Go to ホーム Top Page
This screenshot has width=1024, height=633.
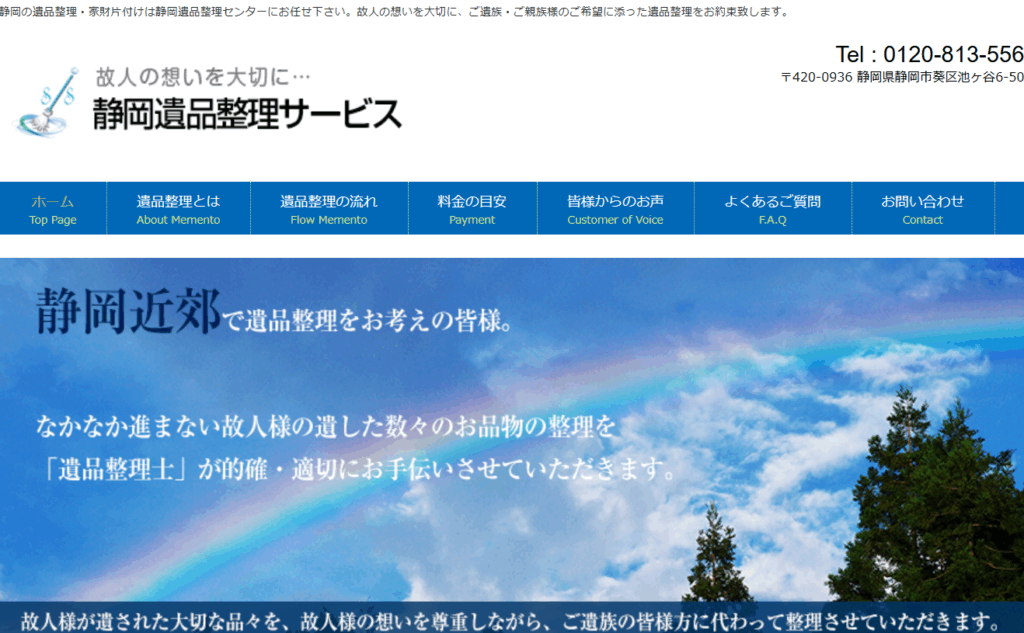[x=53, y=209]
